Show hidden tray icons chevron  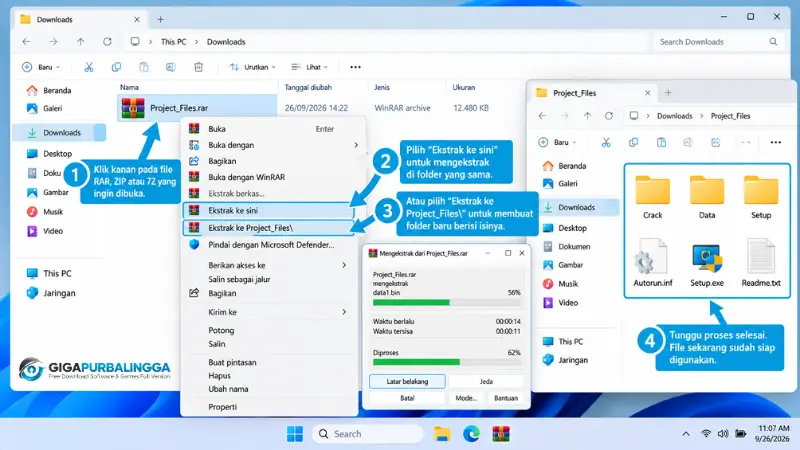coord(686,434)
